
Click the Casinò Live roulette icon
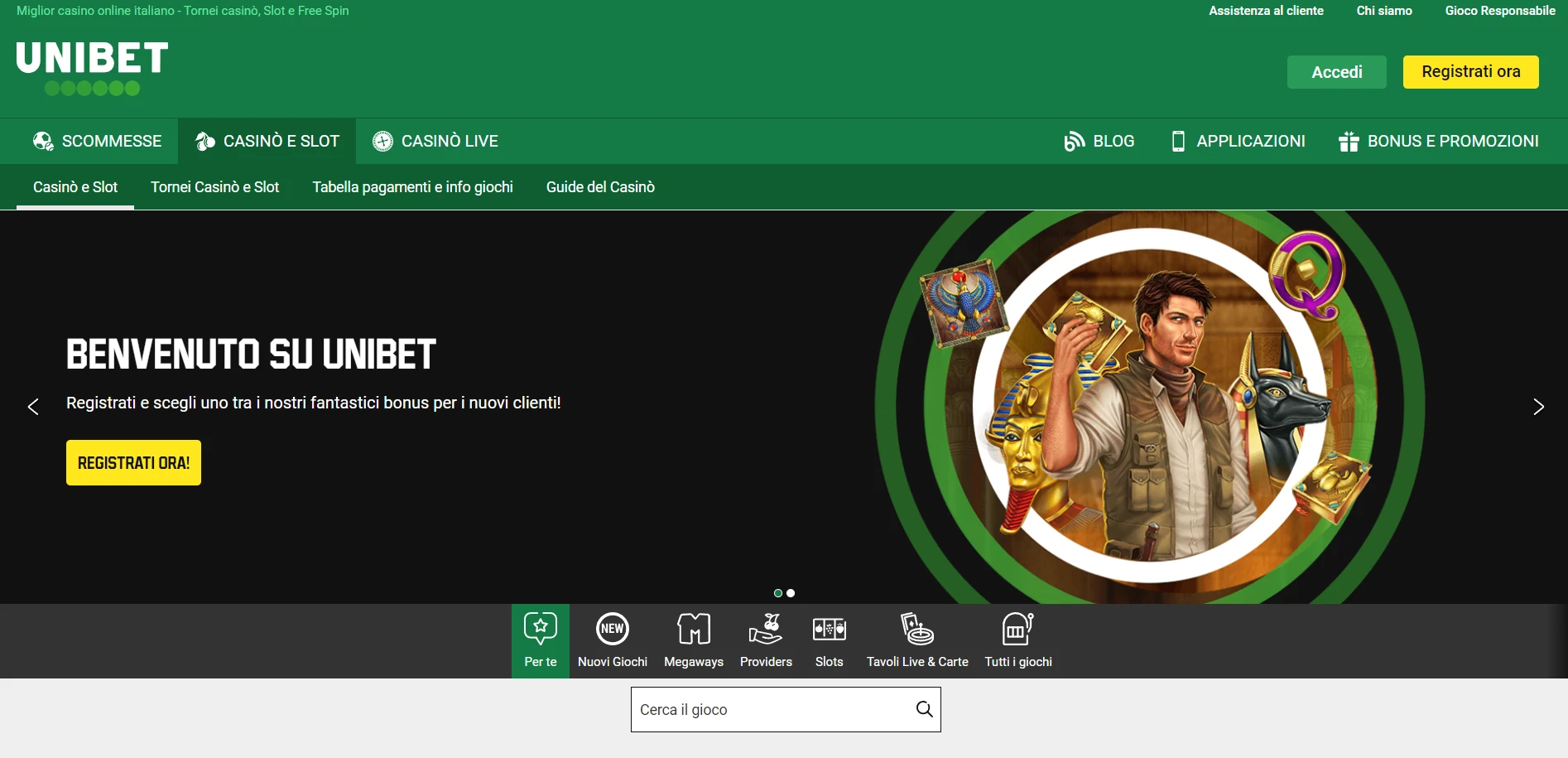pos(382,142)
